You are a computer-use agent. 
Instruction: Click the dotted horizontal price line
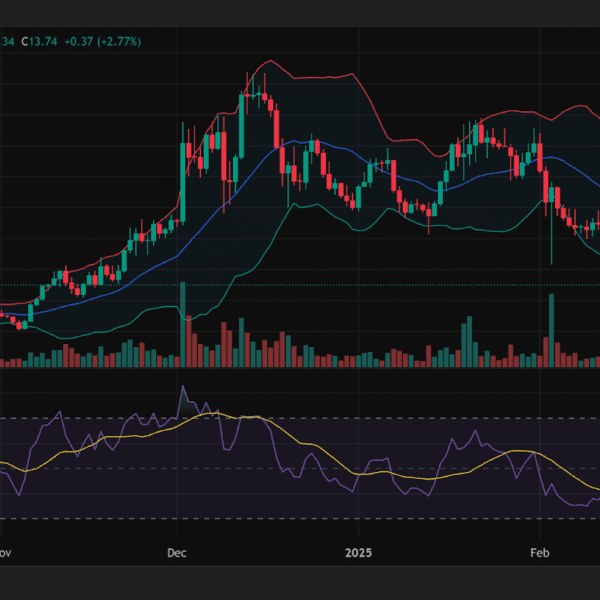(x=300, y=285)
